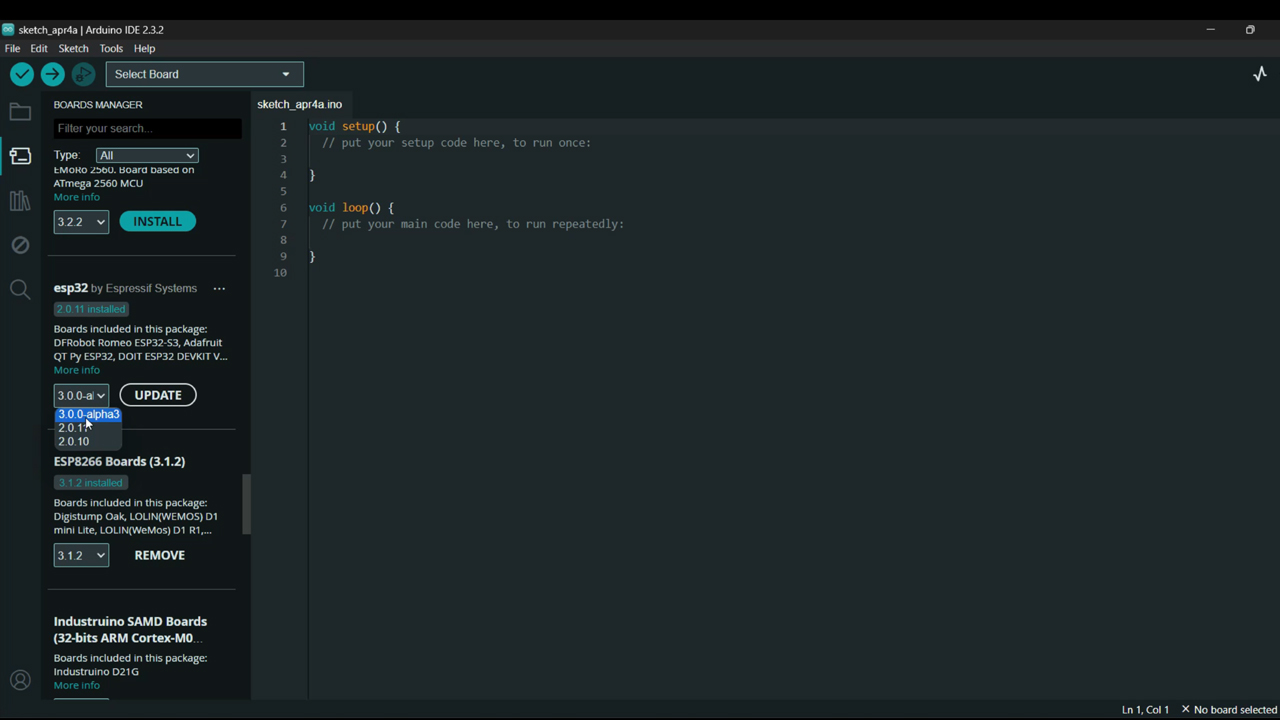The image size is (1280, 720).
Task: Collapse the esp32 version dropdown
Action: (x=81, y=395)
